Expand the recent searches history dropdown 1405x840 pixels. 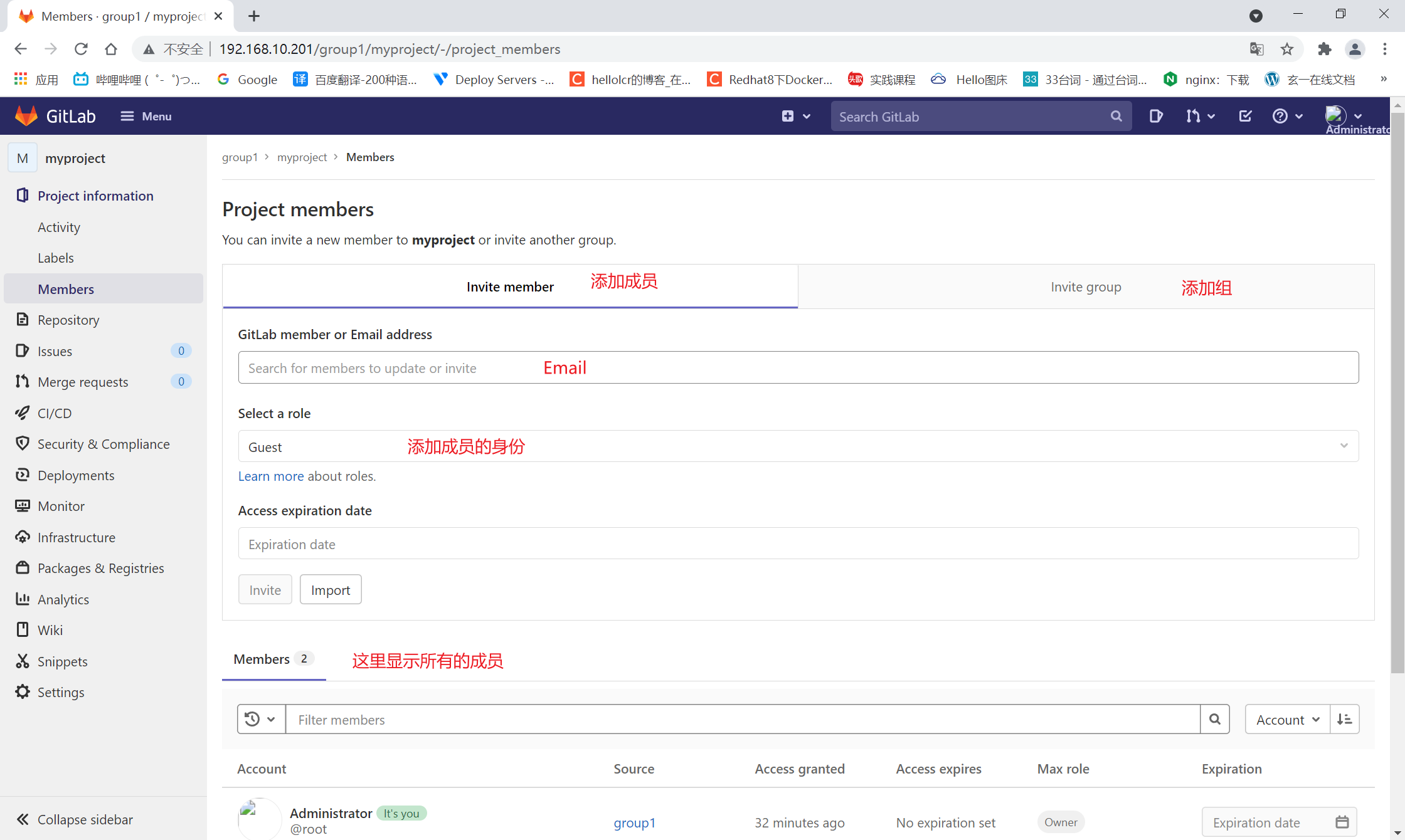[260, 719]
